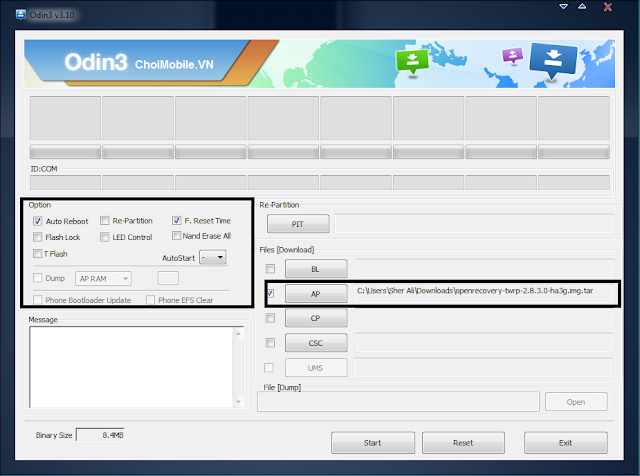
Task: Click the File Dump path field
Action: 398,402
